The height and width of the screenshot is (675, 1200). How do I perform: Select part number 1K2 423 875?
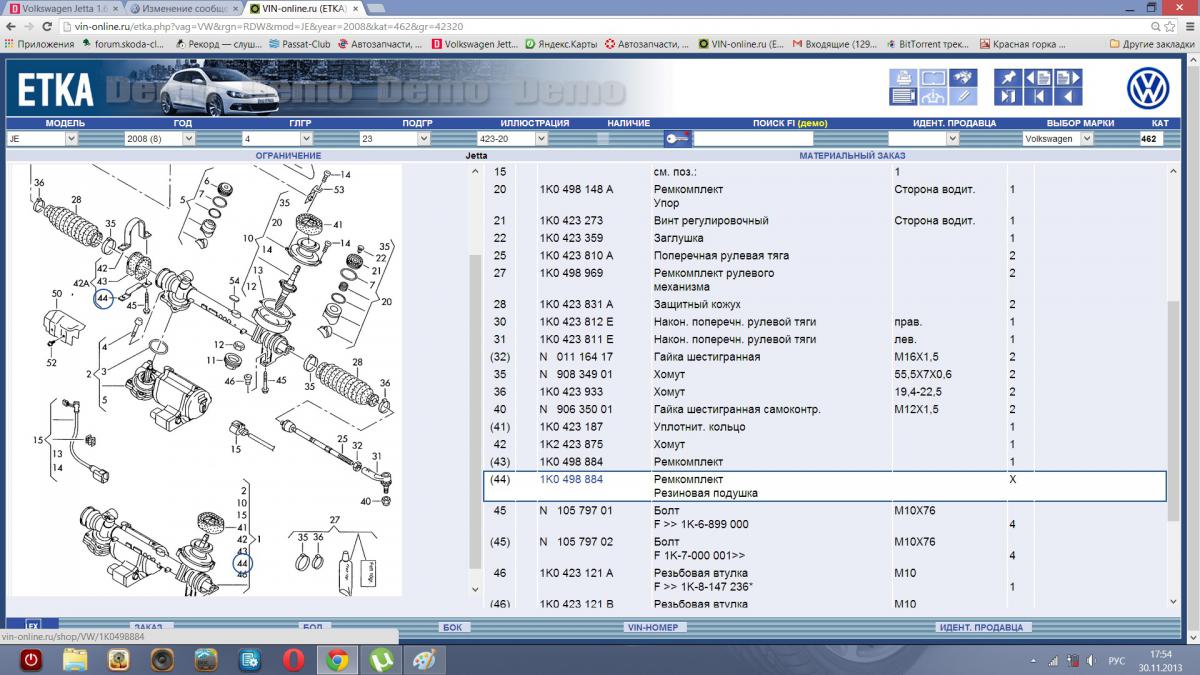(571, 444)
